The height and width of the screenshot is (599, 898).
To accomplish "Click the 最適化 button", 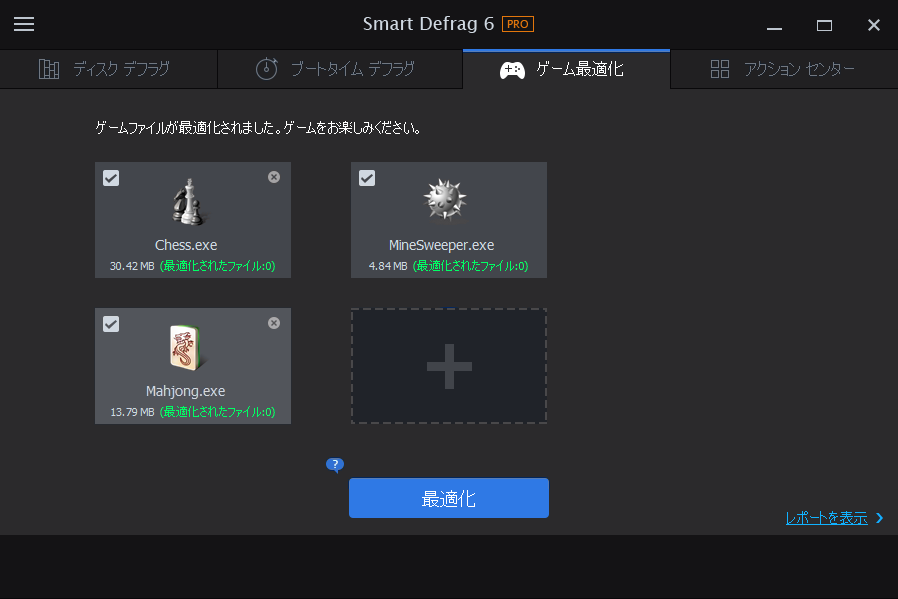I will coord(449,498).
